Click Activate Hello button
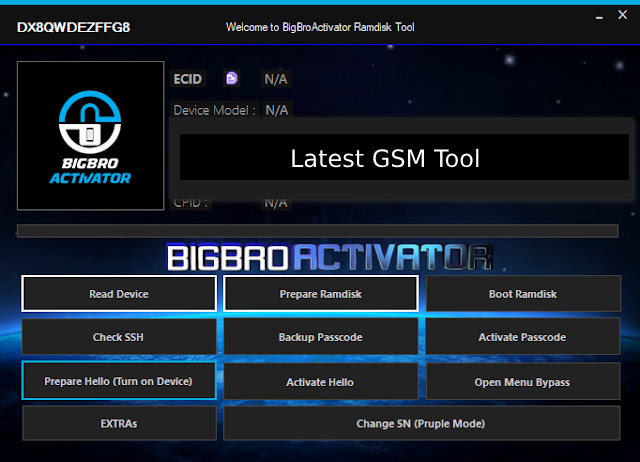Screen dimensions: 640x462 pyautogui.click(x=320, y=382)
